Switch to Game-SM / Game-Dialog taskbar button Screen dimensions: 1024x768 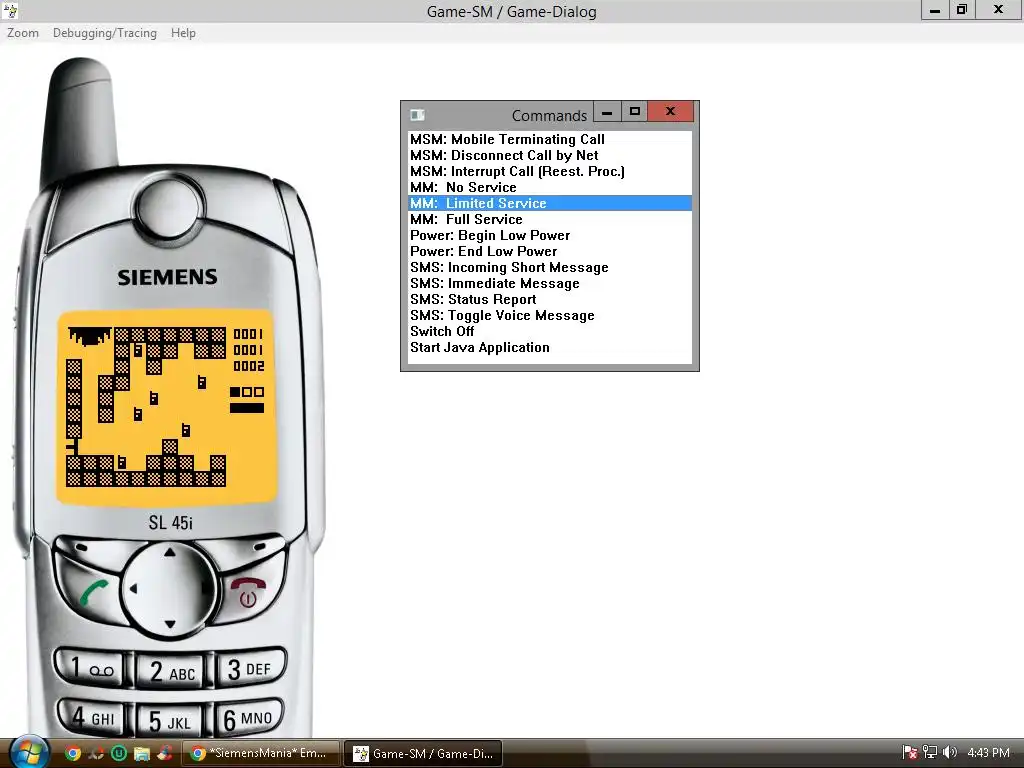point(423,753)
